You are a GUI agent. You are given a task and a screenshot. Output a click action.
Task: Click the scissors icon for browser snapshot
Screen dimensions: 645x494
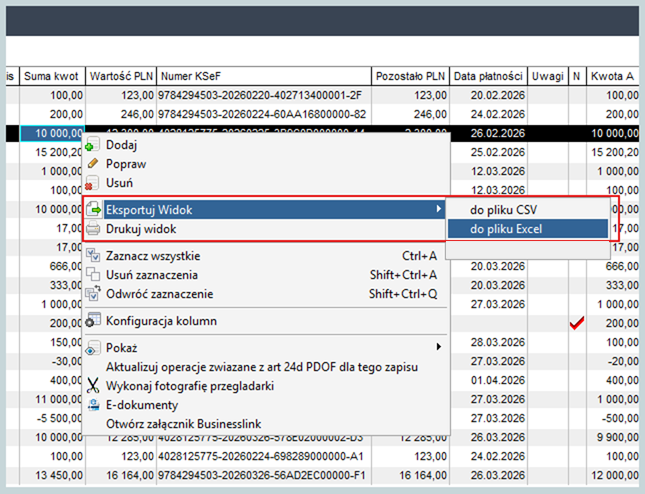click(93, 386)
